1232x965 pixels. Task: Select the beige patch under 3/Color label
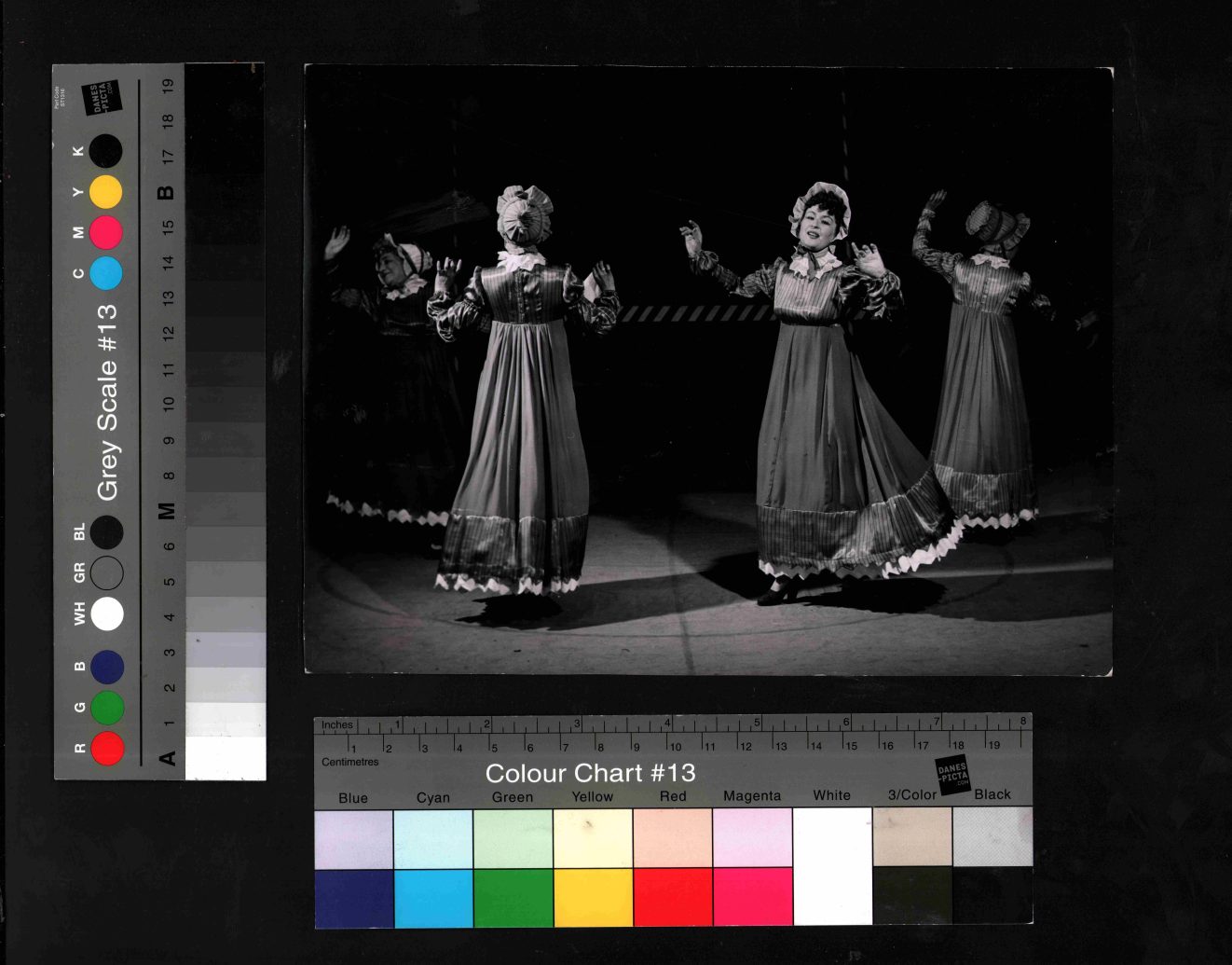coord(912,836)
